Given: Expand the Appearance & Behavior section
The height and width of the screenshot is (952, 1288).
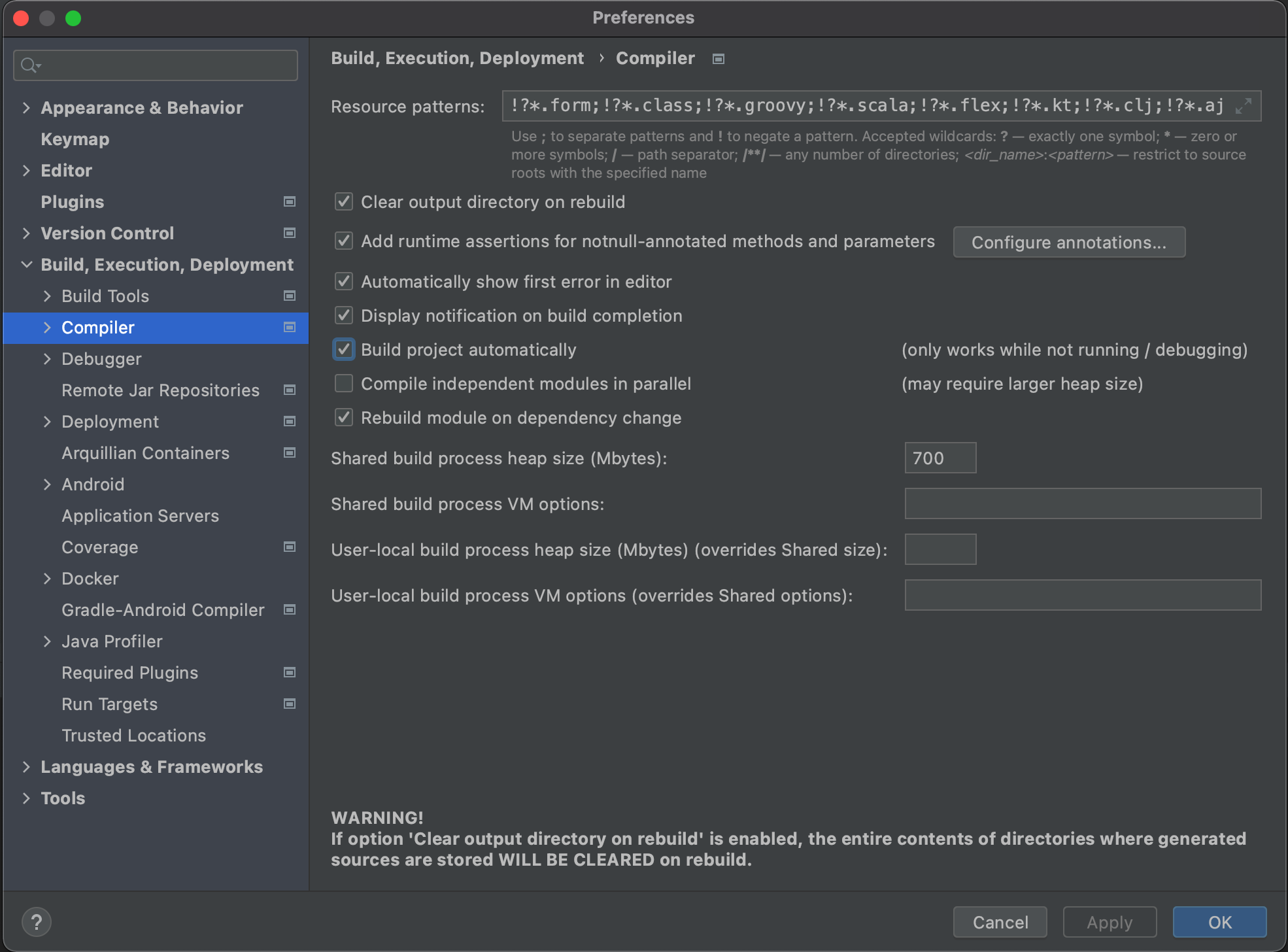Looking at the screenshot, I should pyautogui.click(x=26, y=107).
